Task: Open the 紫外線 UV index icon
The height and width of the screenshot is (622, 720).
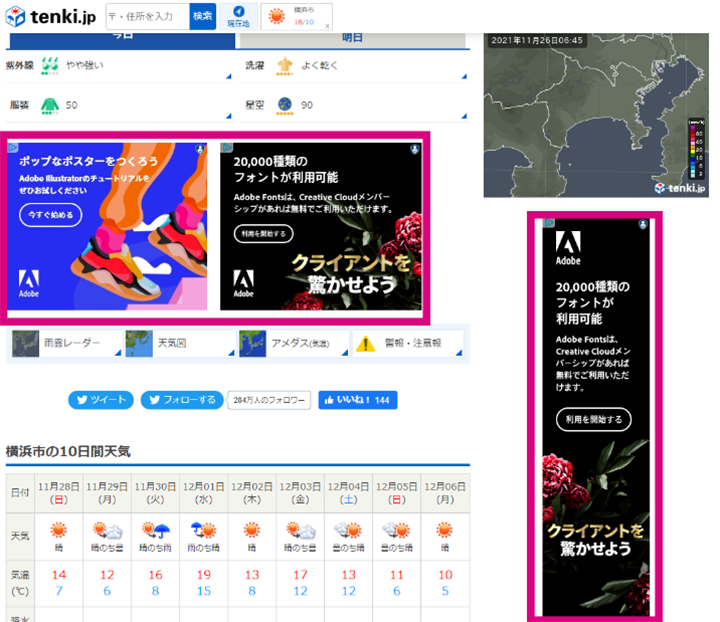Action: (50, 66)
